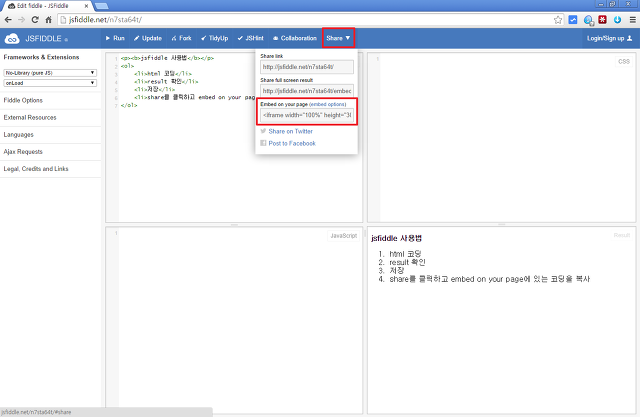This screenshot has height=417, width=640.
Task: Click the globe search extension icon
Action: pyautogui.click(x=588, y=20)
